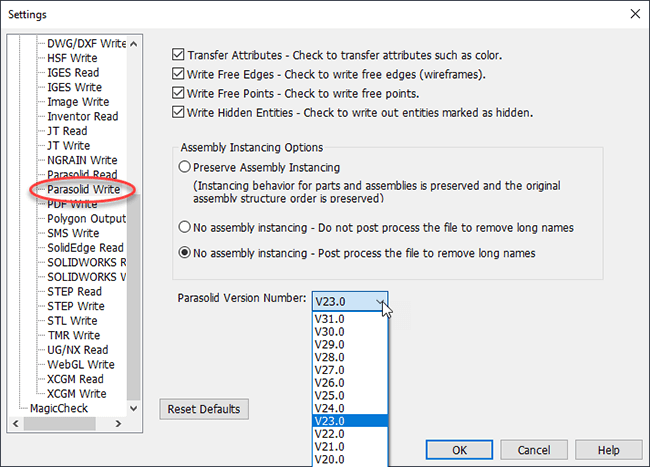
Task: Select Parasolid Read tree item
Action: tap(82, 174)
